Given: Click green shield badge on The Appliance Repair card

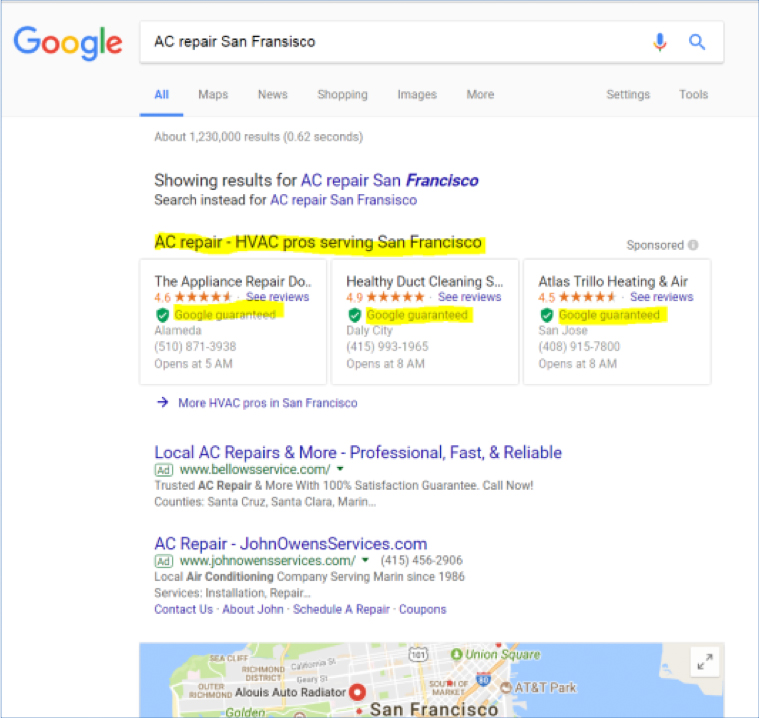Looking at the screenshot, I should 163,315.
